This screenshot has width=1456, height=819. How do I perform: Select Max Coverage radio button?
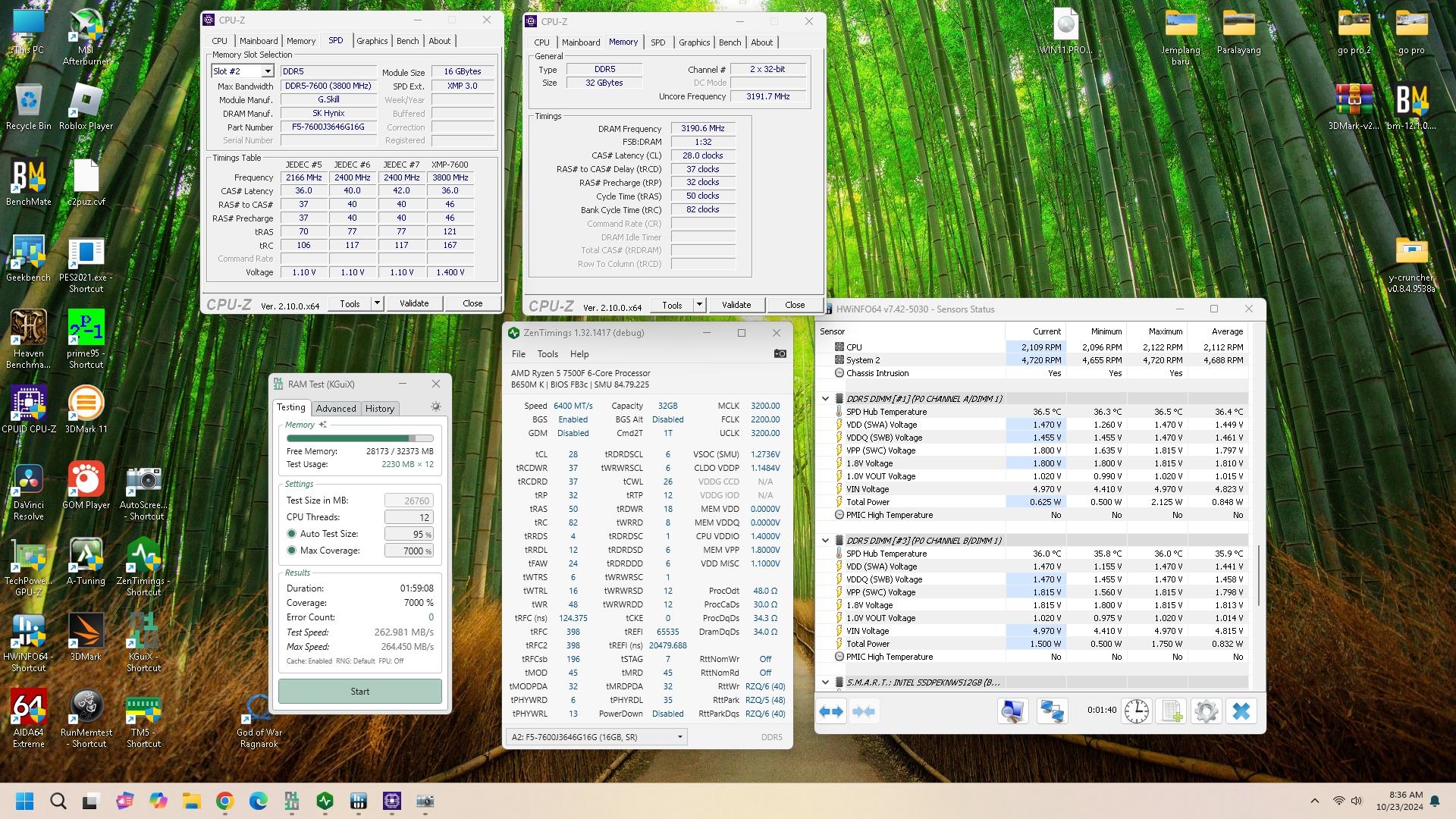click(x=291, y=551)
